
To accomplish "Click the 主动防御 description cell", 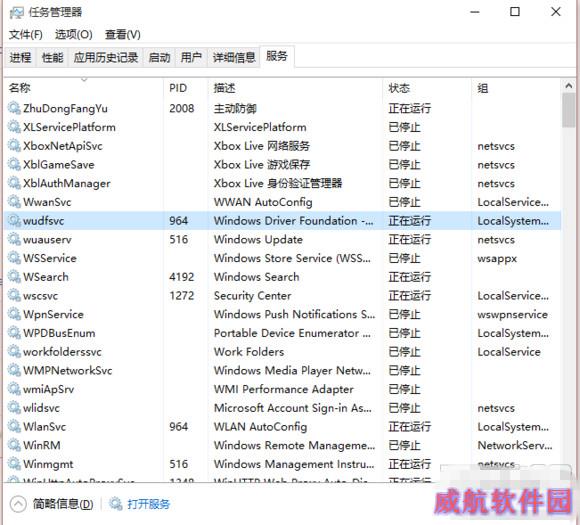I will 235,108.
